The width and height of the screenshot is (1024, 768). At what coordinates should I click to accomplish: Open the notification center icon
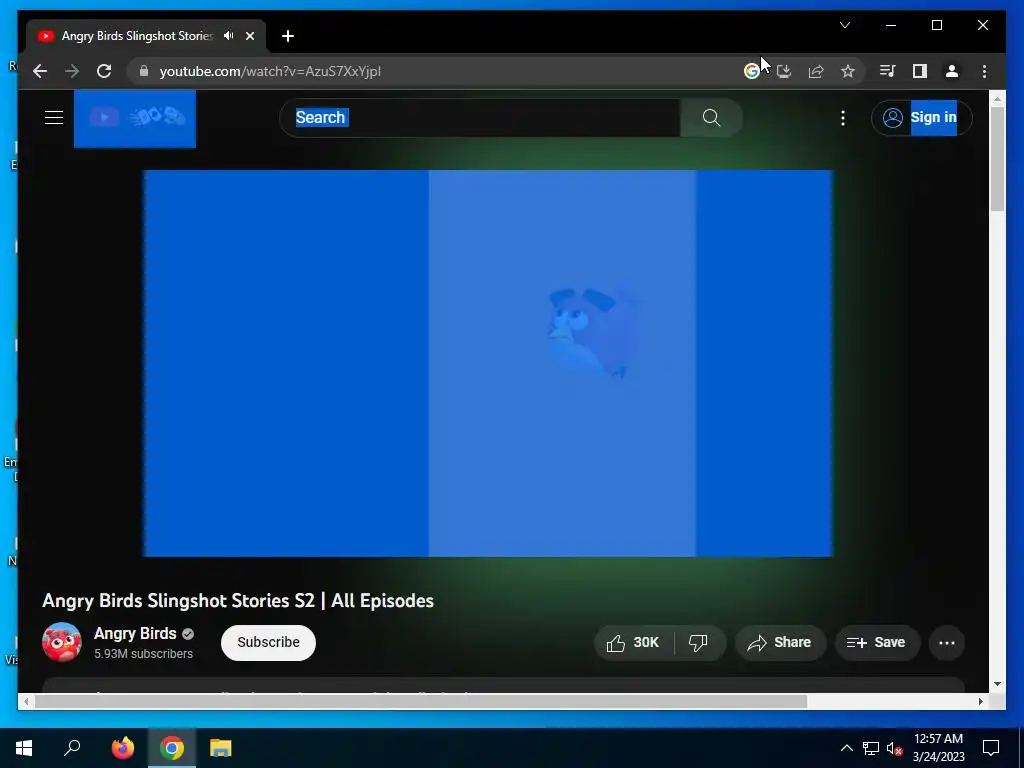tap(991, 748)
